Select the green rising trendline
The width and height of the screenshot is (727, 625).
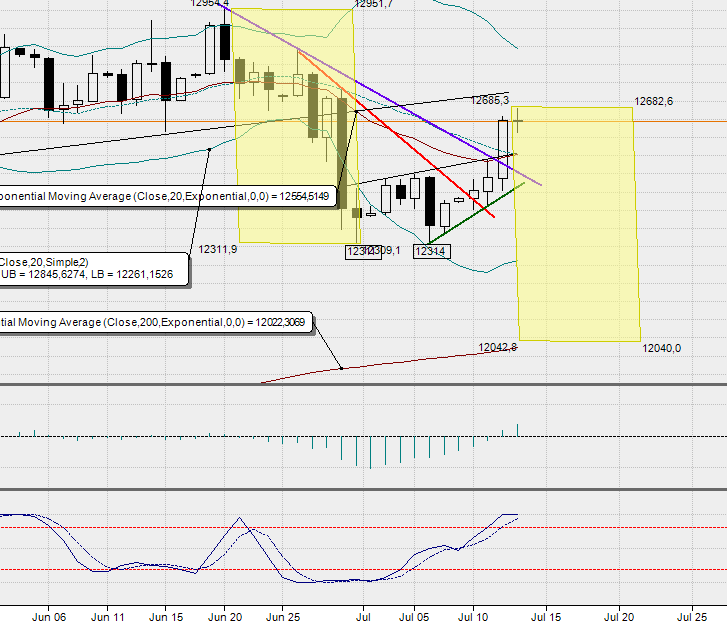coord(477,213)
